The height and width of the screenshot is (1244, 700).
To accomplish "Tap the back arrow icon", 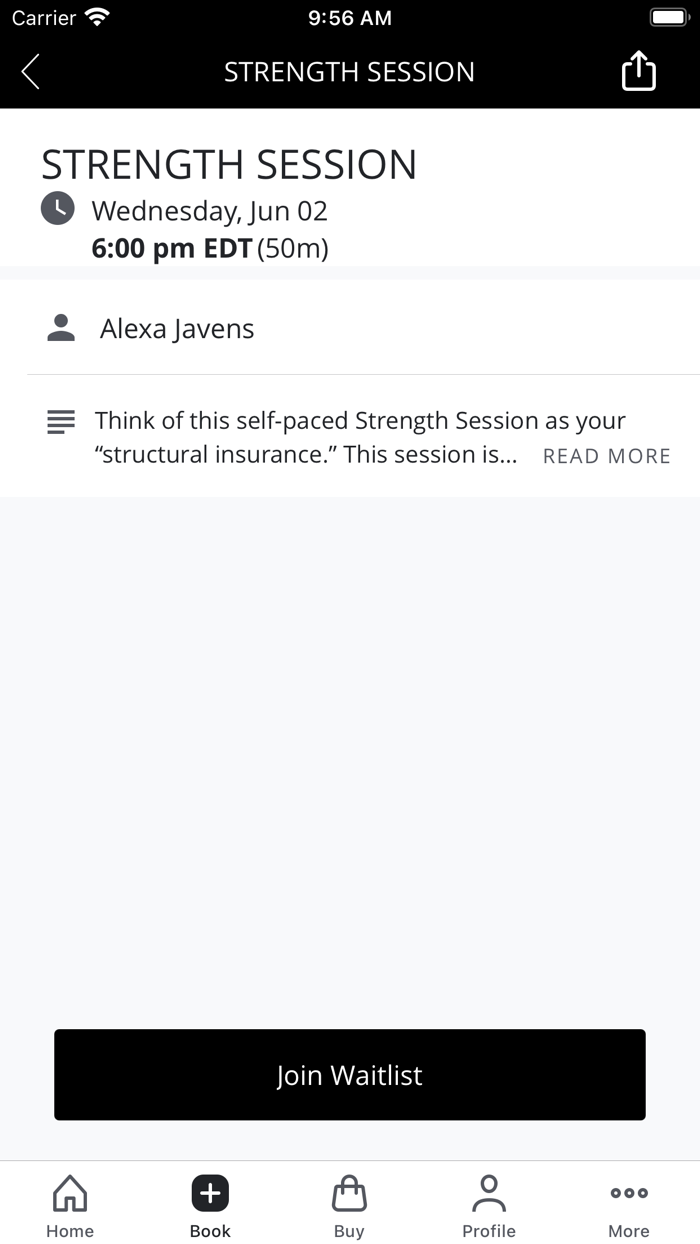I will (x=31, y=72).
